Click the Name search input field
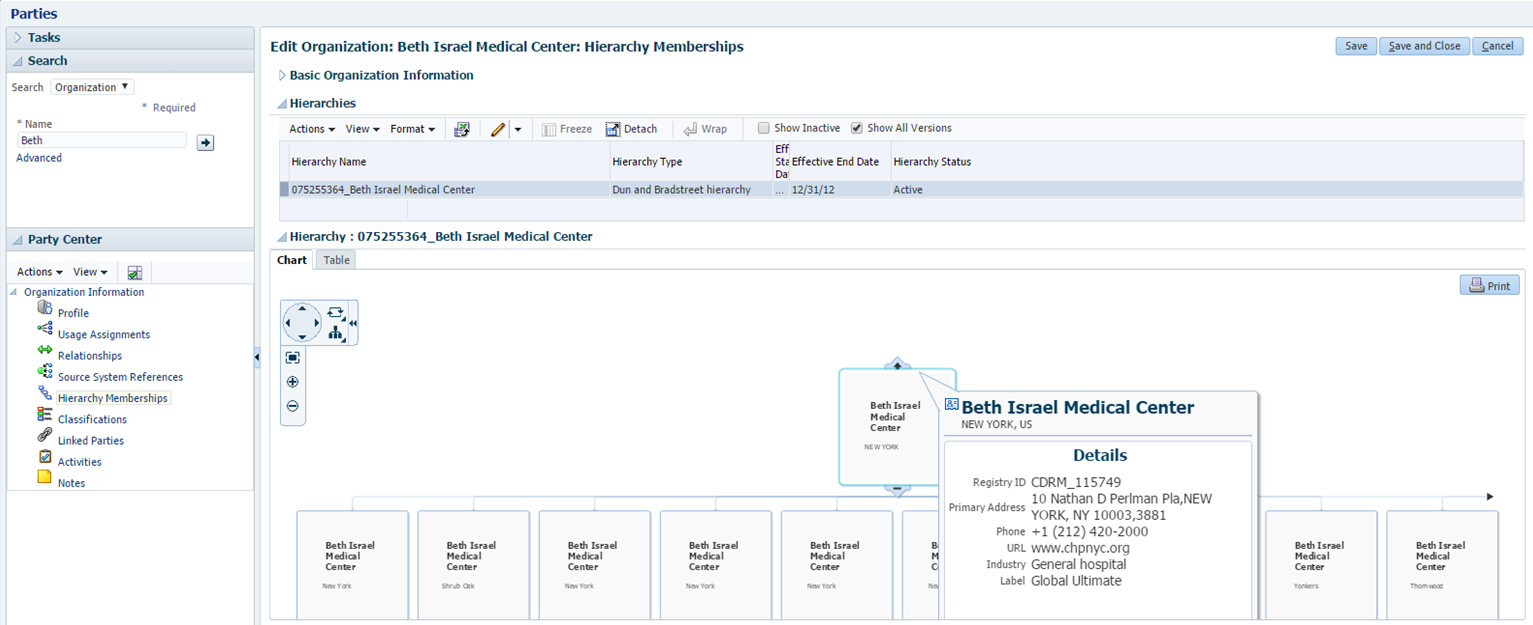The image size is (1533, 625). click(x=102, y=141)
